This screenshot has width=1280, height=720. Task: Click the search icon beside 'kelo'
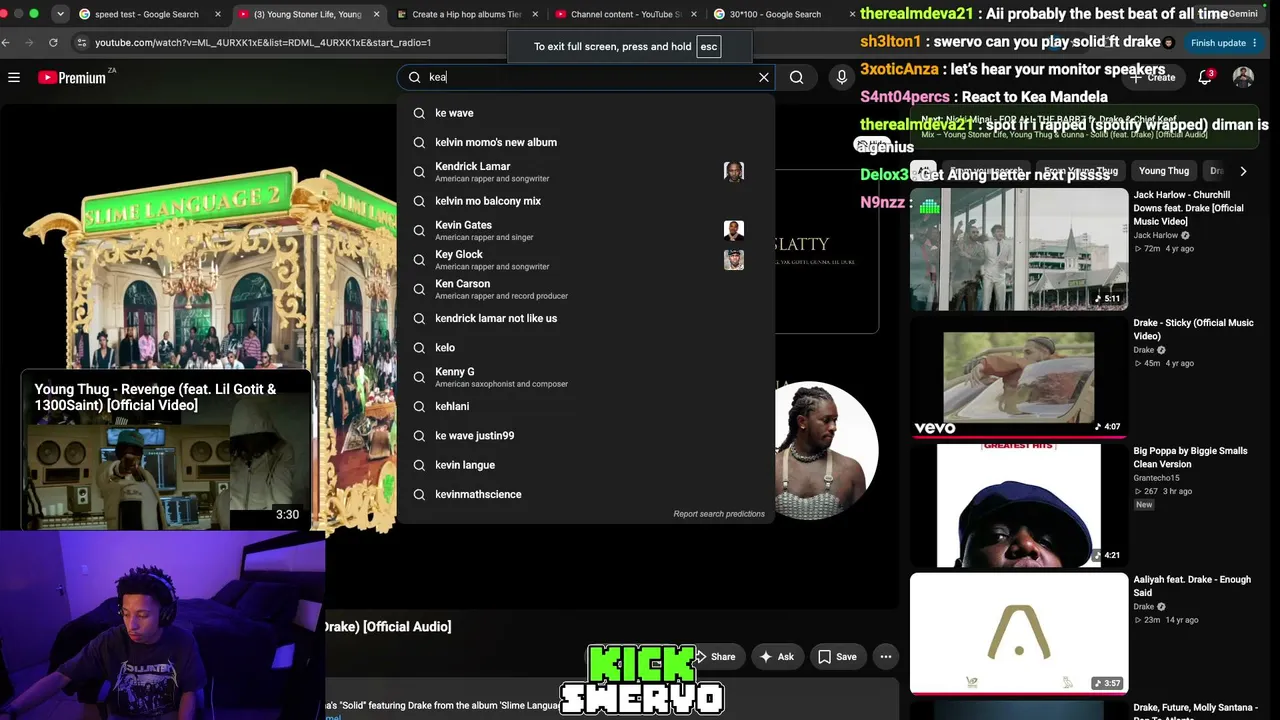pyautogui.click(x=419, y=348)
